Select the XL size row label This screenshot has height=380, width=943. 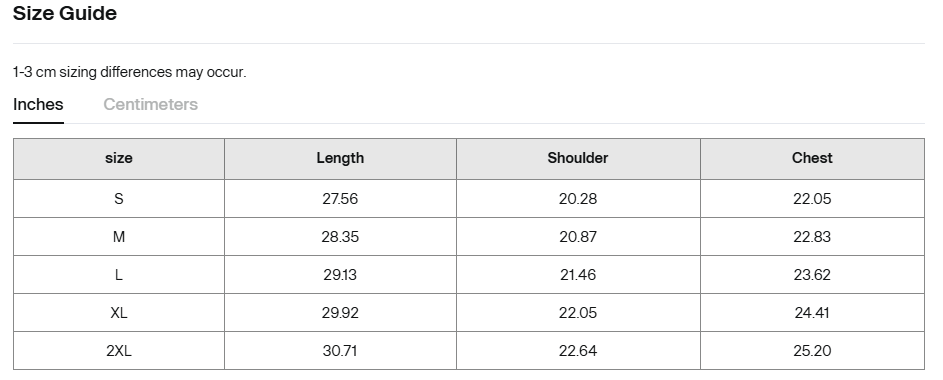[119, 313]
